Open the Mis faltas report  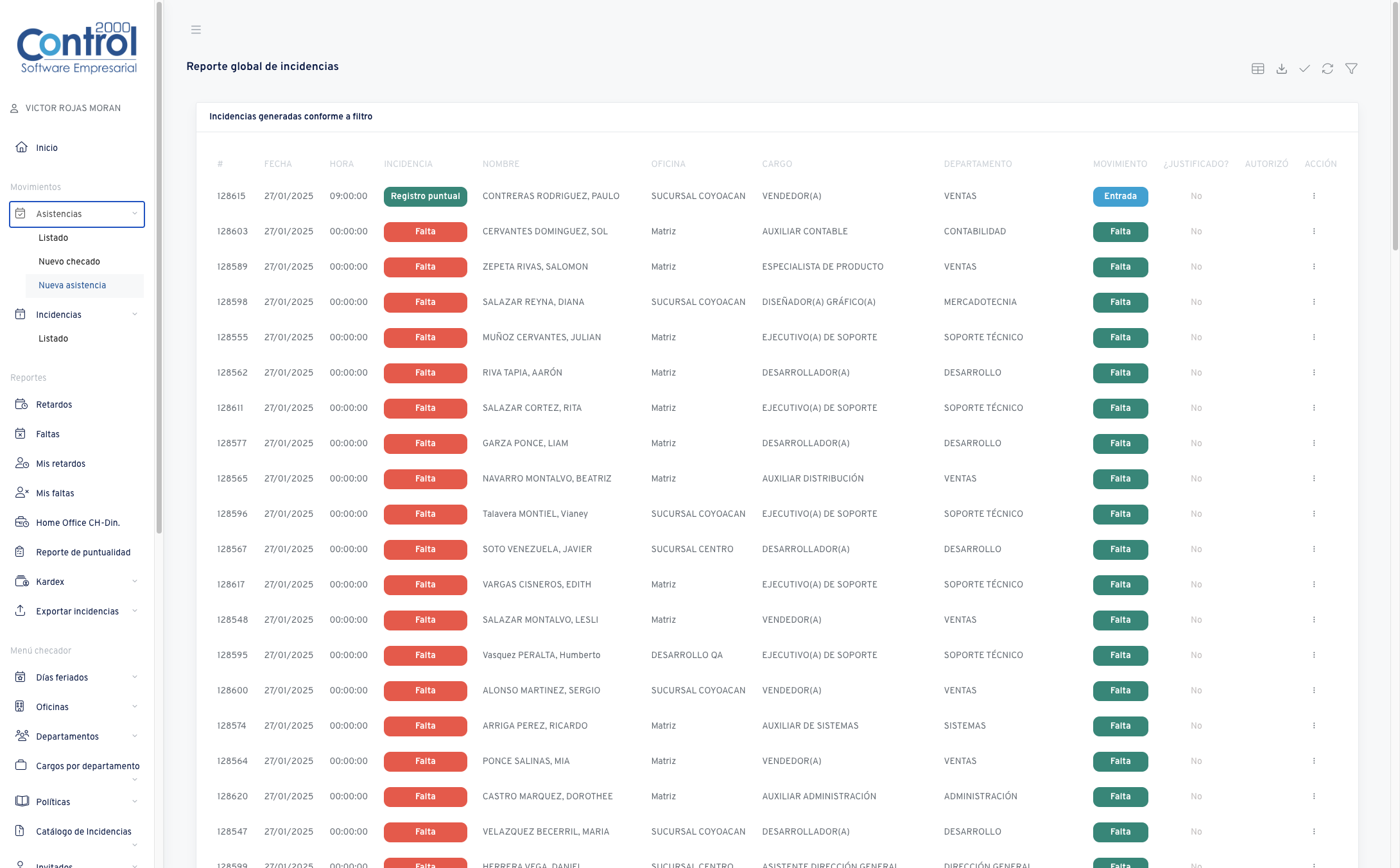[55, 493]
